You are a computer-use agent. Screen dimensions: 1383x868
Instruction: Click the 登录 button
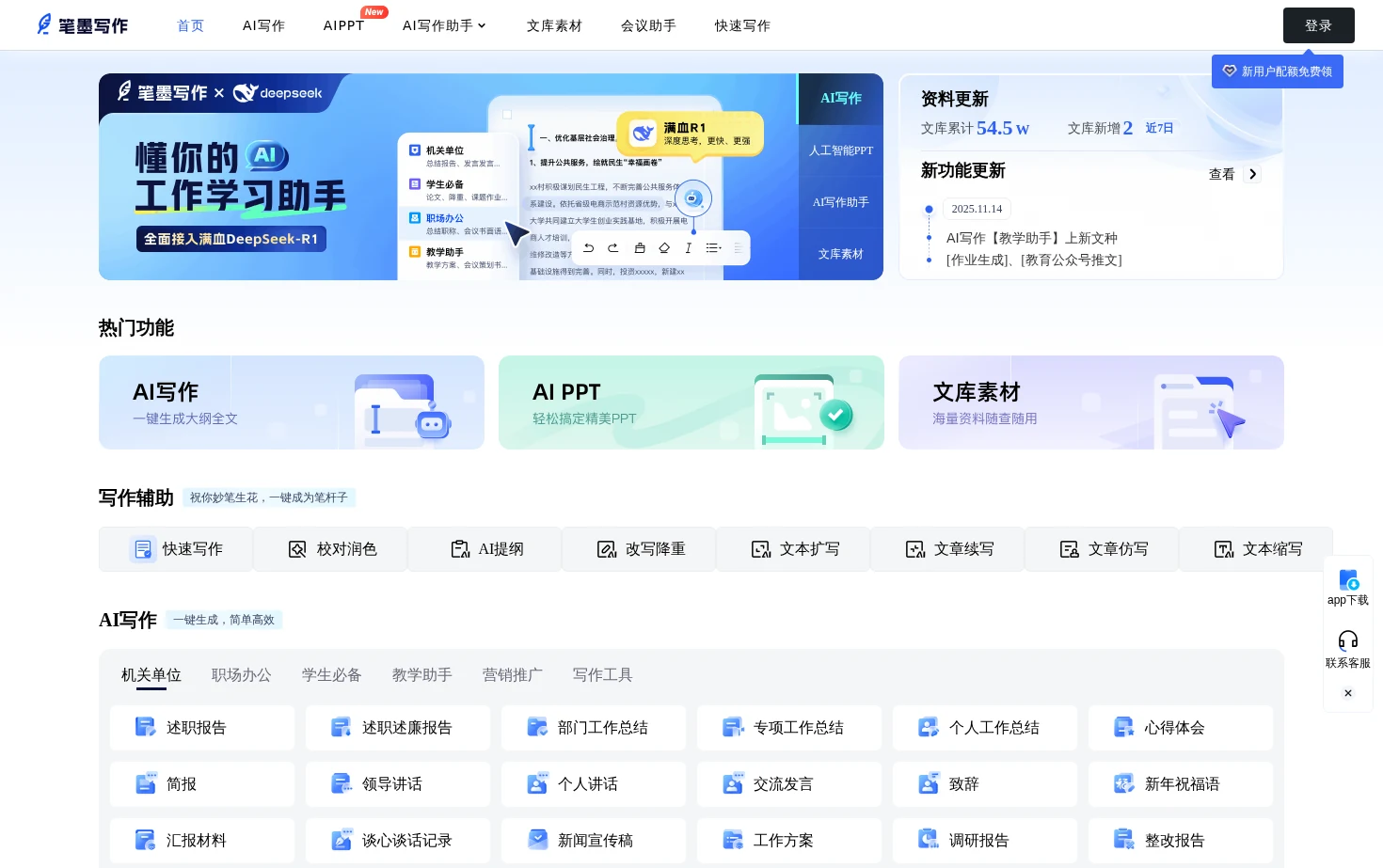click(x=1319, y=25)
